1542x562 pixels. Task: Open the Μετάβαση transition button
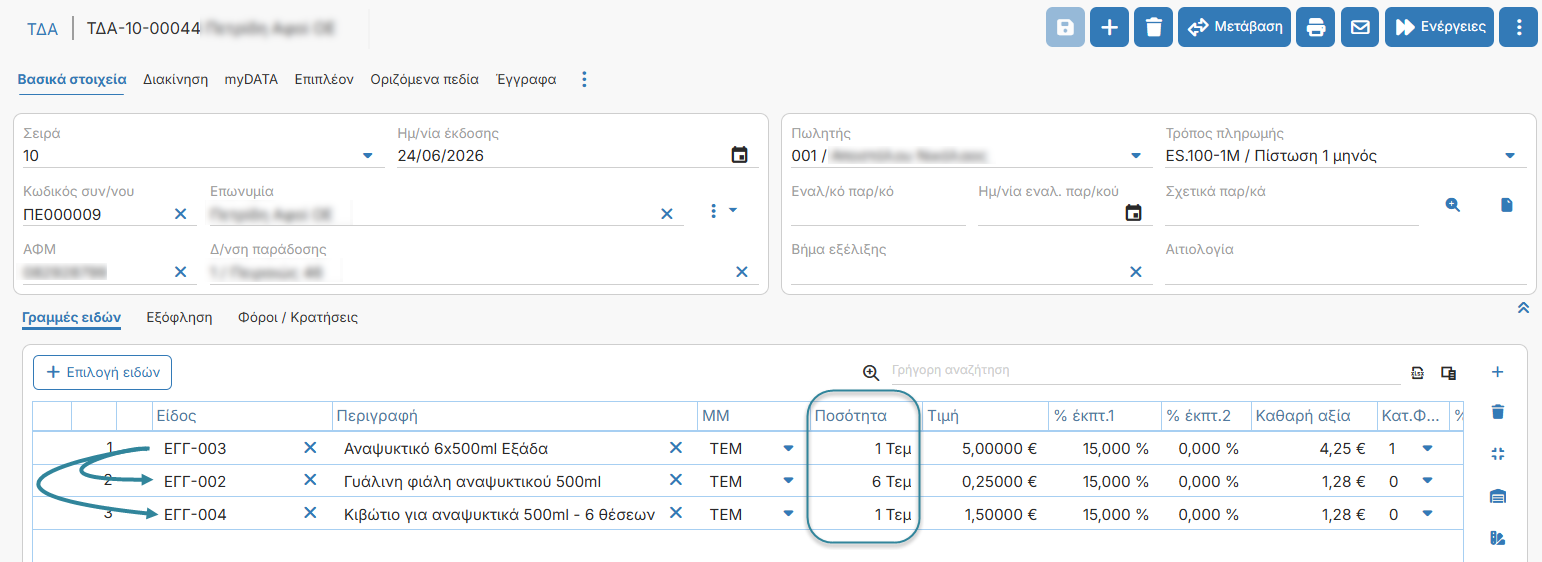coord(1235,27)
